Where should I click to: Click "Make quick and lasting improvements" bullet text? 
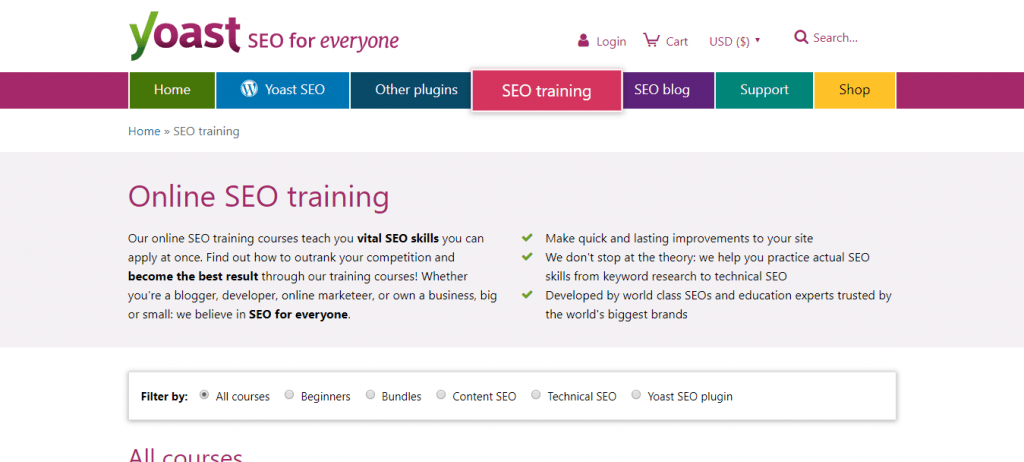(679, 239)
